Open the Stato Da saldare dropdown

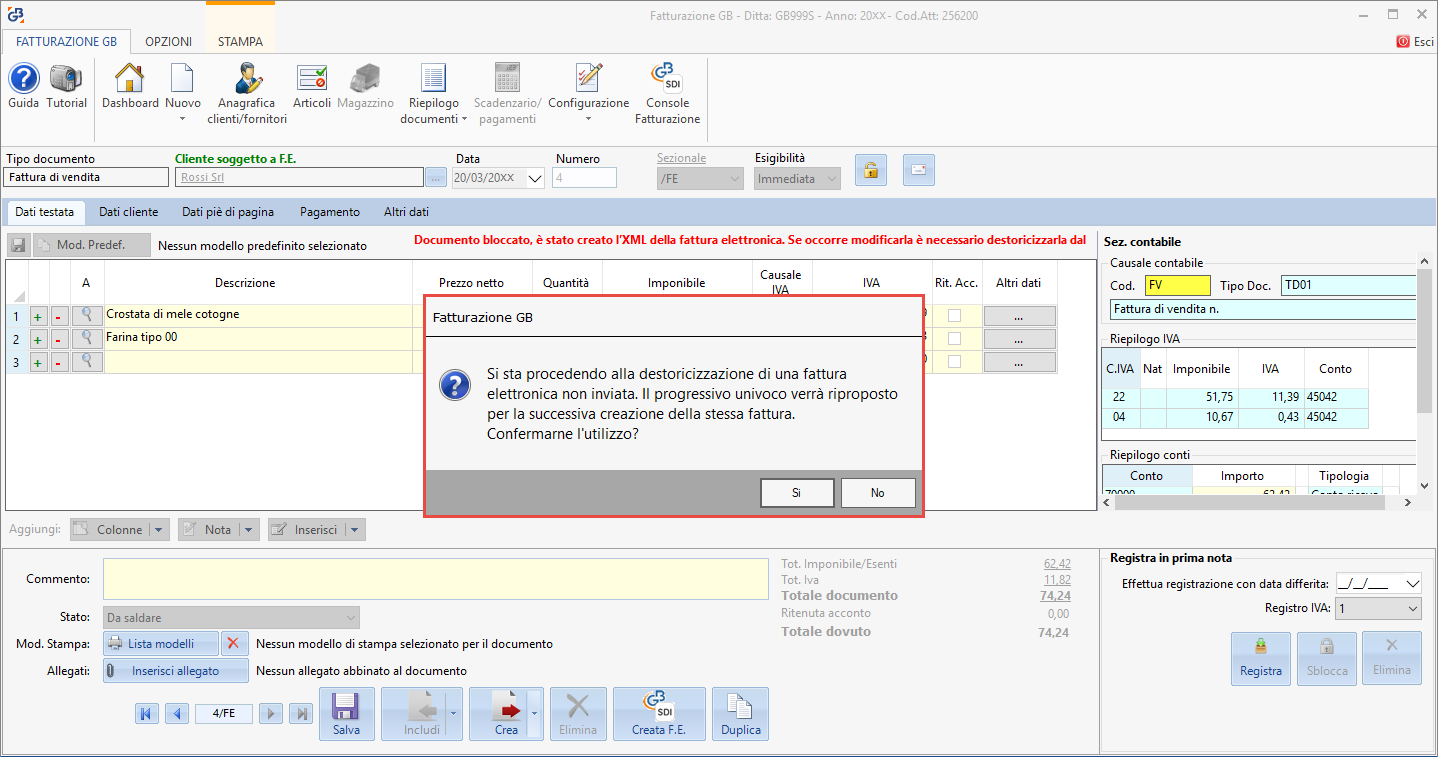[350, 618]
